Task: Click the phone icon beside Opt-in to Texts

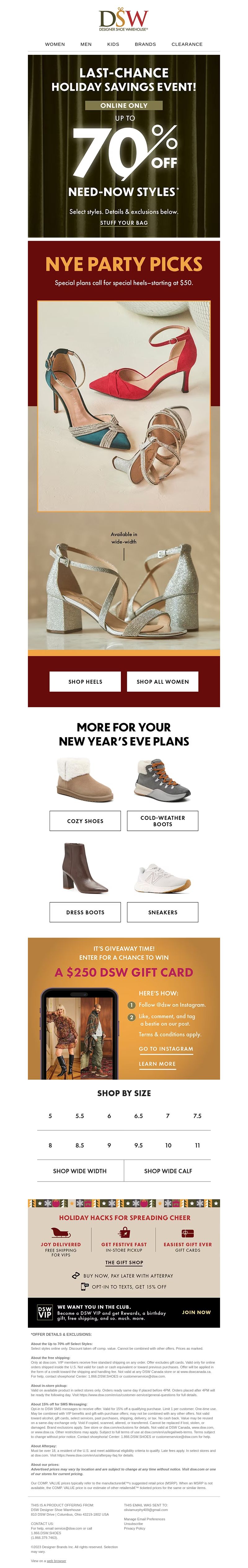Action: [x=85, y=1286]
